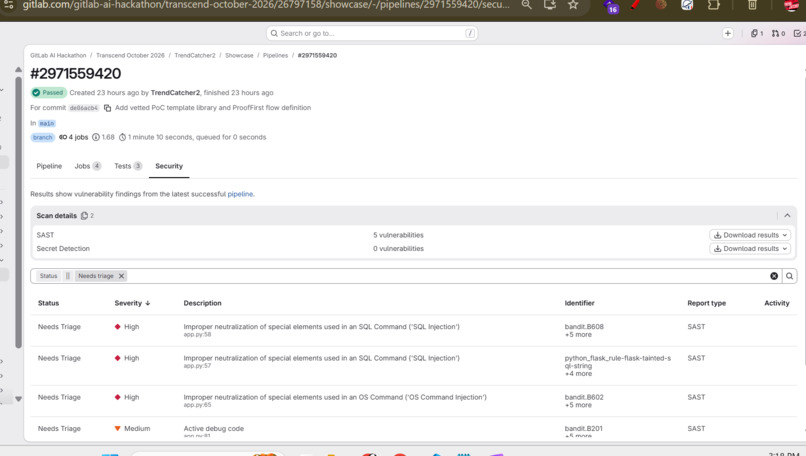Image resolution: width=806 pixels, height=456 pixels.
Task: Open the browser extensions puzzle icon
Action: coord(713,5)
